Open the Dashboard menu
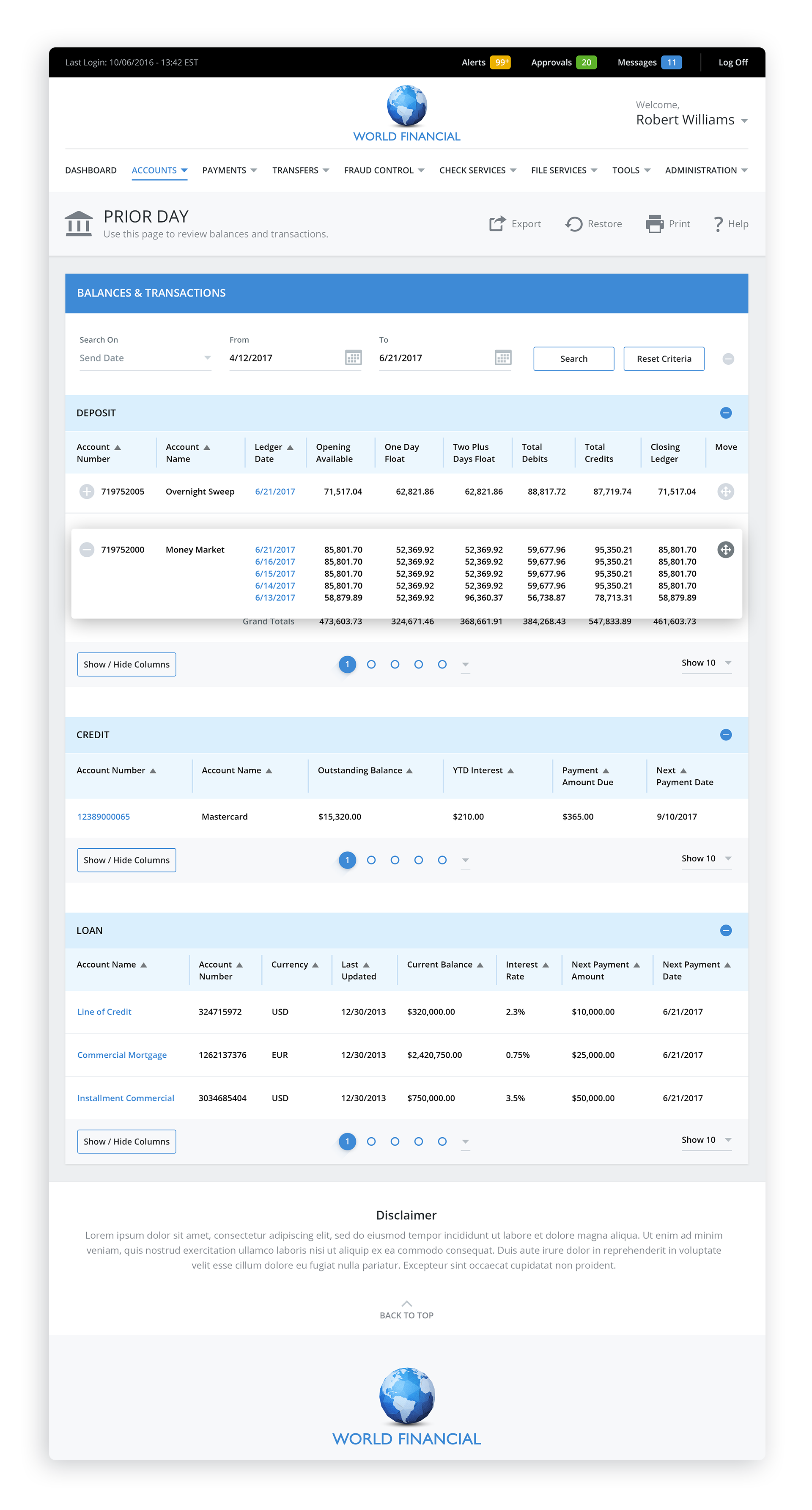 coord(91,170)
